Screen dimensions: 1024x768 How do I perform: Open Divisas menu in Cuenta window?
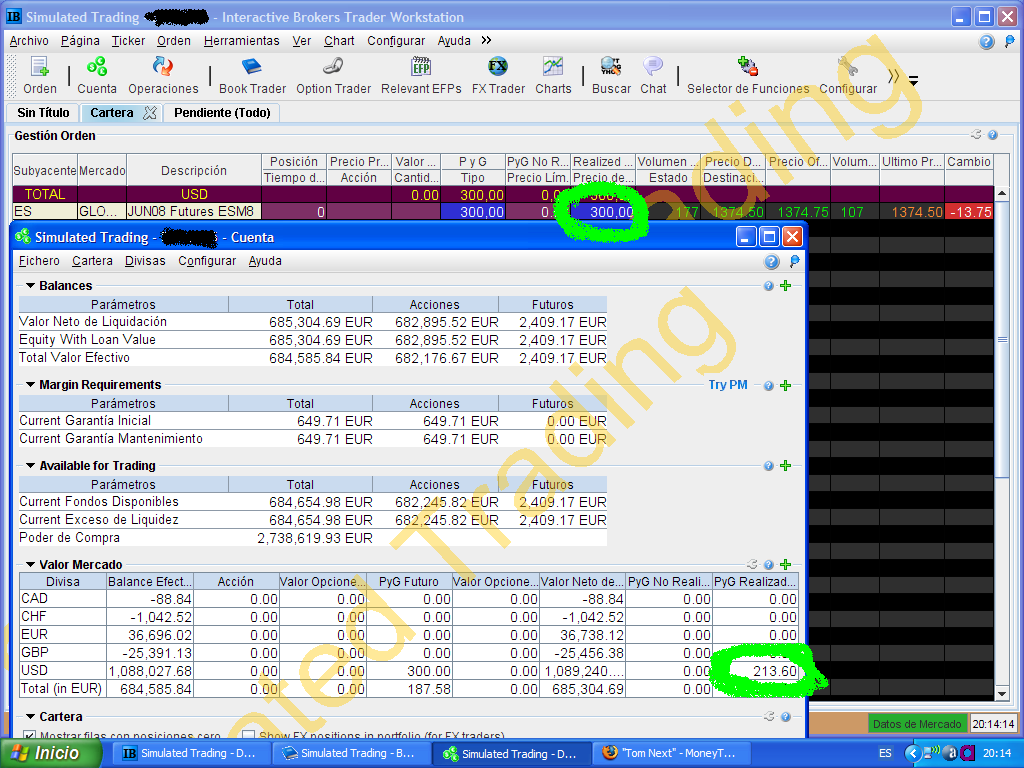(145, 261)
